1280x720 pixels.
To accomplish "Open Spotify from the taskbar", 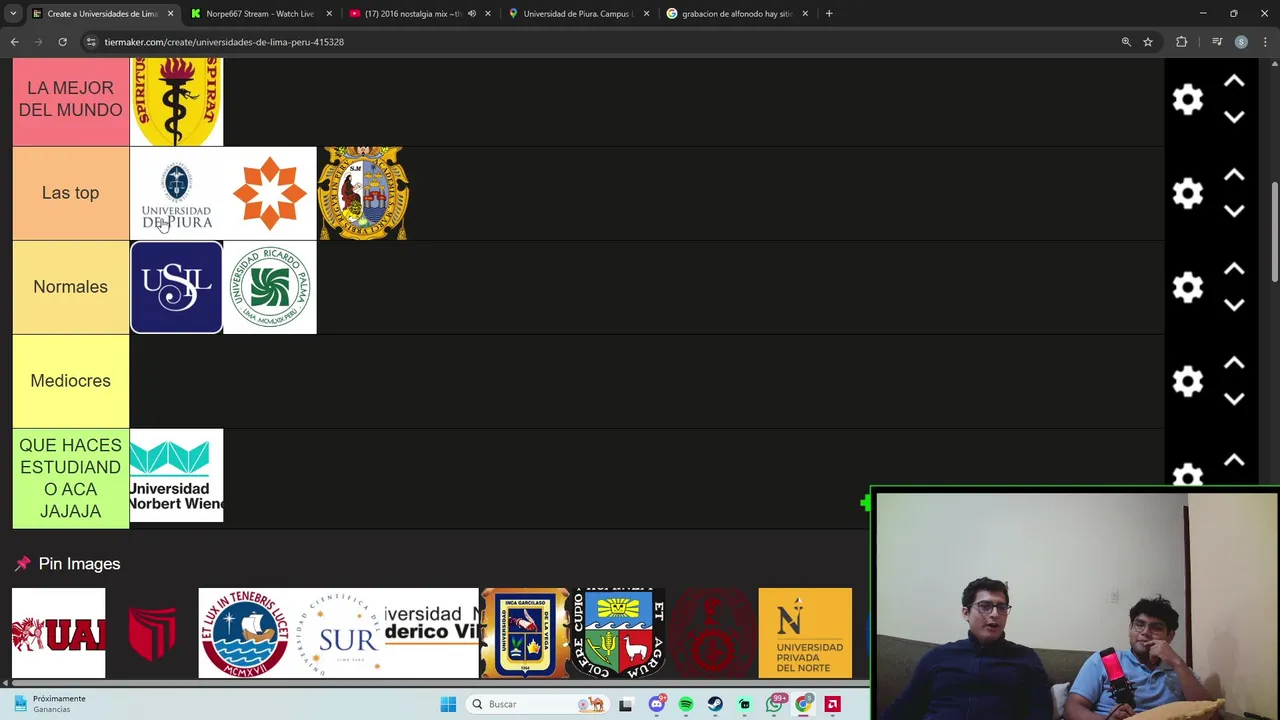I will [x=686, y=704].
